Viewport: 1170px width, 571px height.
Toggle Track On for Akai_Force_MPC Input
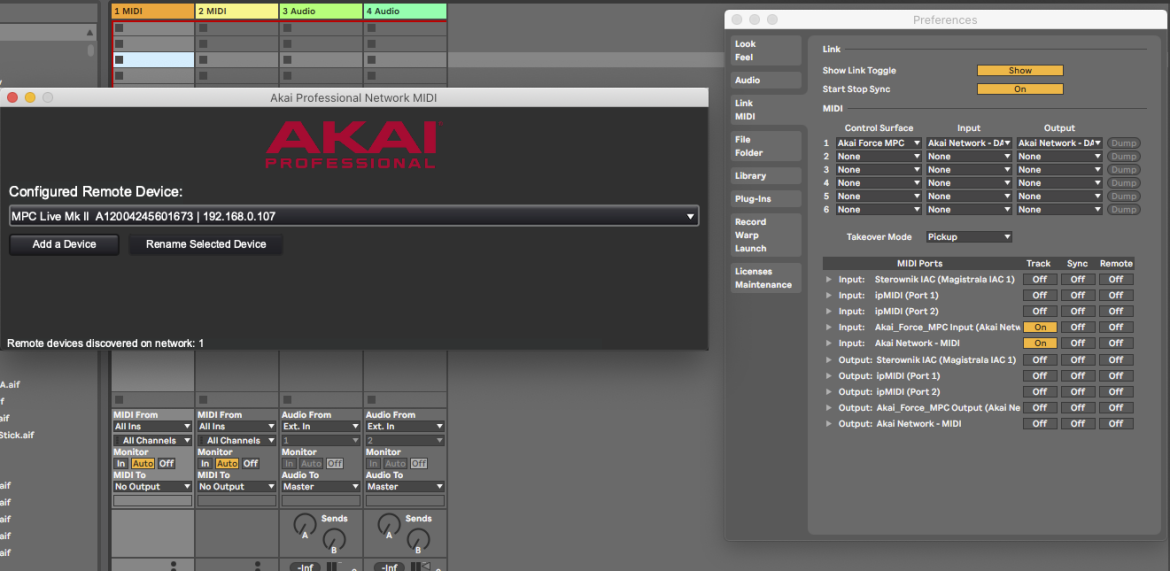pos(1039,327)
